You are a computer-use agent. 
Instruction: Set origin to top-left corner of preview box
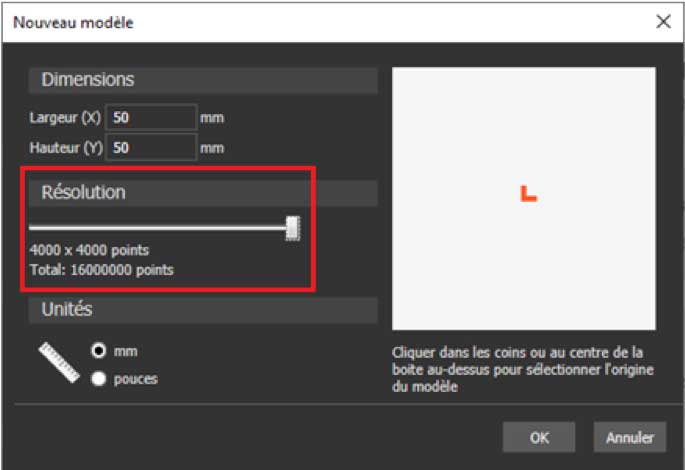tap(399, 75)
